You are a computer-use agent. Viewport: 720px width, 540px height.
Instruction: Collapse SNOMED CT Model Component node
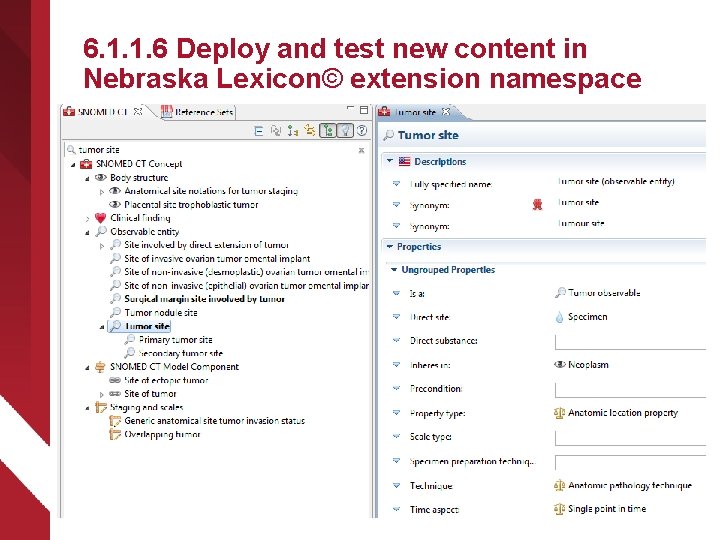[87, 367]
